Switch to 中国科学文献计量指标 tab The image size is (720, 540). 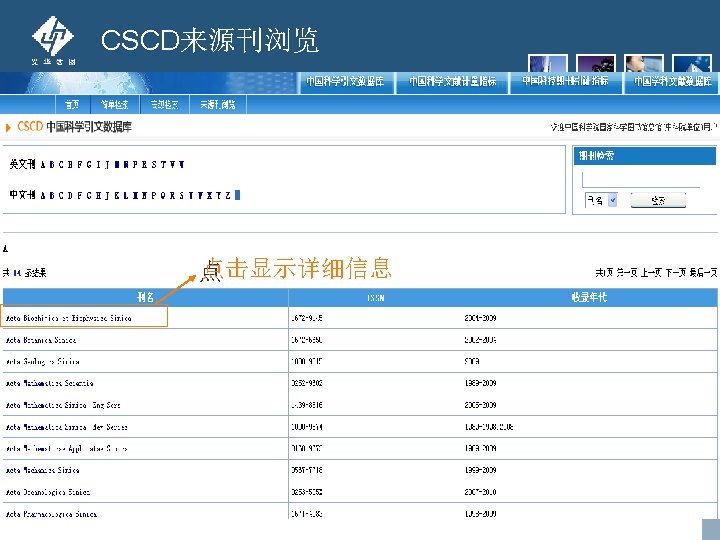click(452, 81)
